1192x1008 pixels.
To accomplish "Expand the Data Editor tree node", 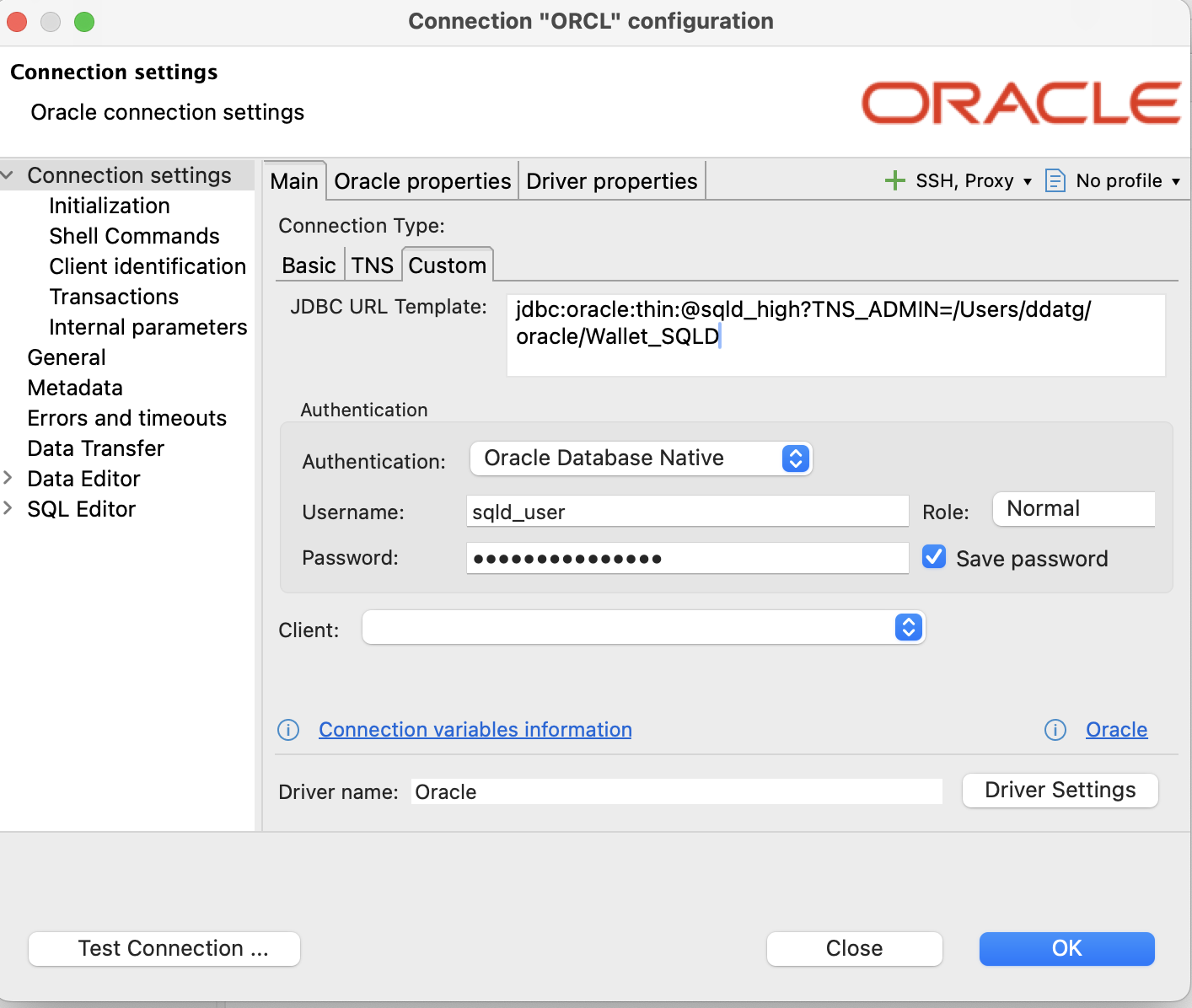I will [x=8, y=479].
